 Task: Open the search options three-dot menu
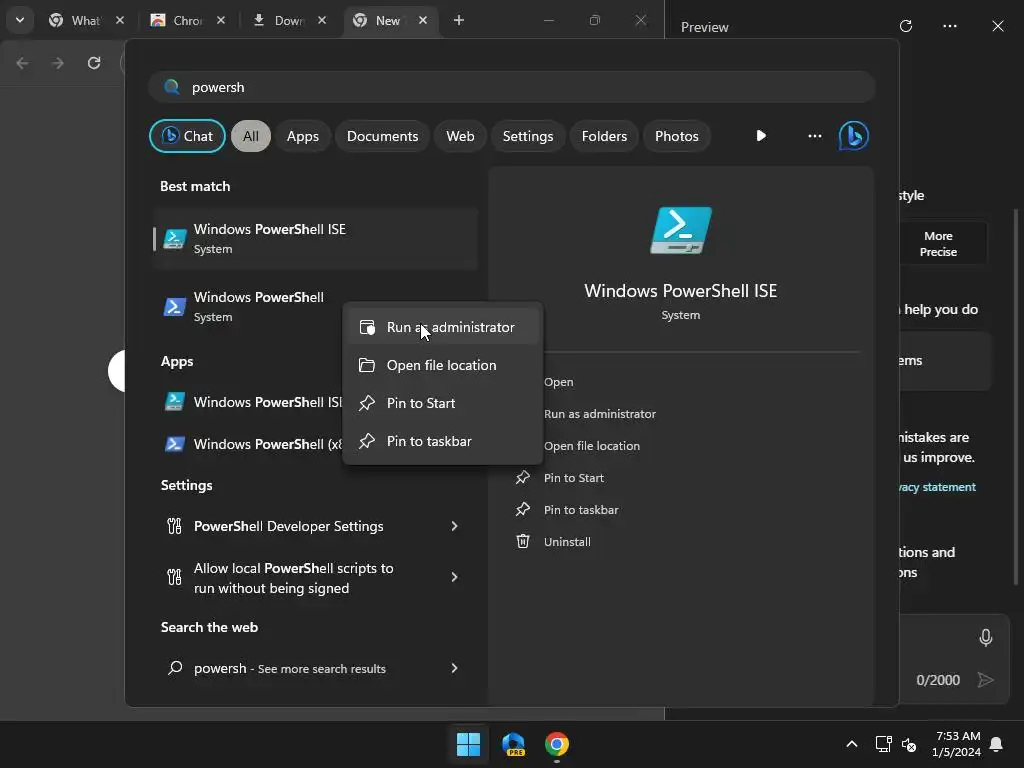click(814, 136)
